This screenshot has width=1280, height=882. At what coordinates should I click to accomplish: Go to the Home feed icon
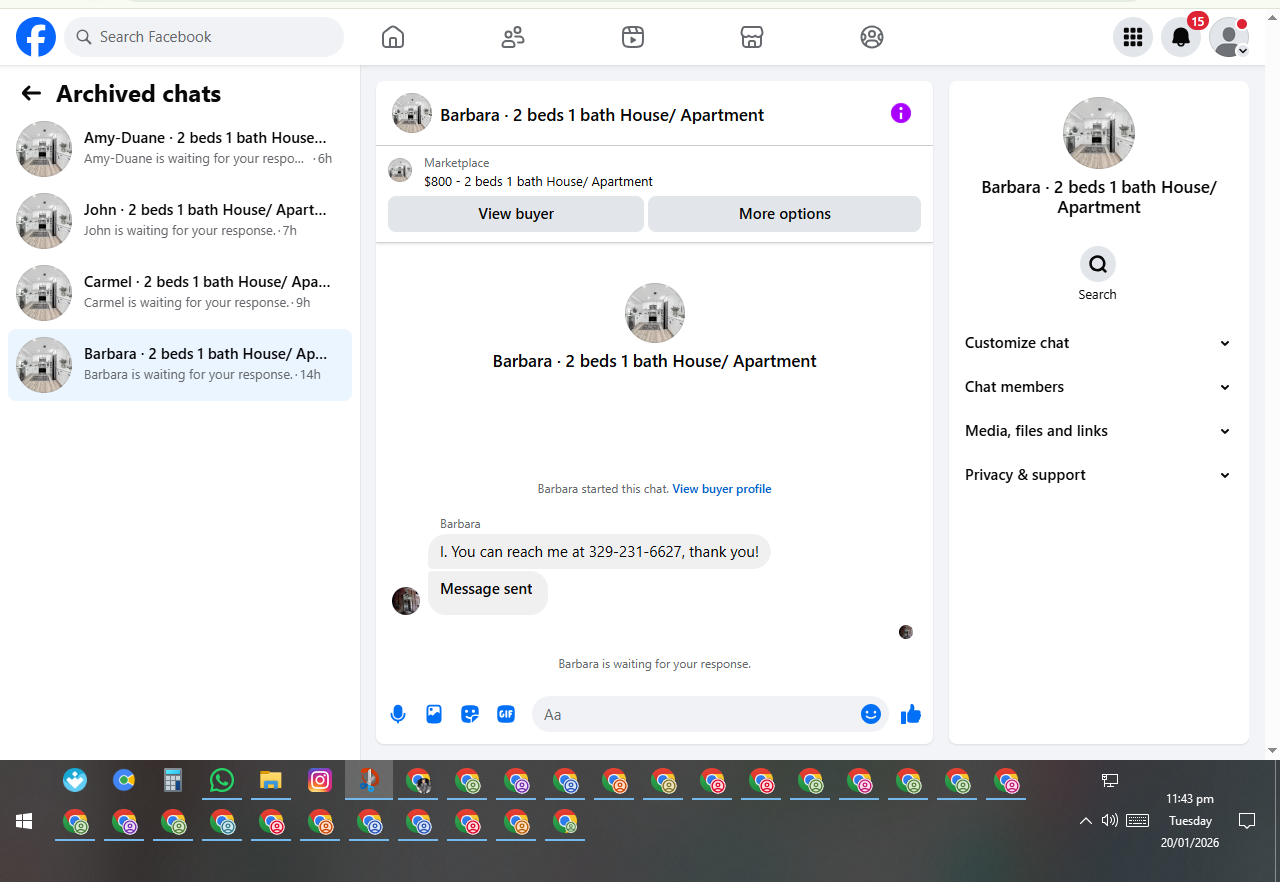[x=393, y=37]
